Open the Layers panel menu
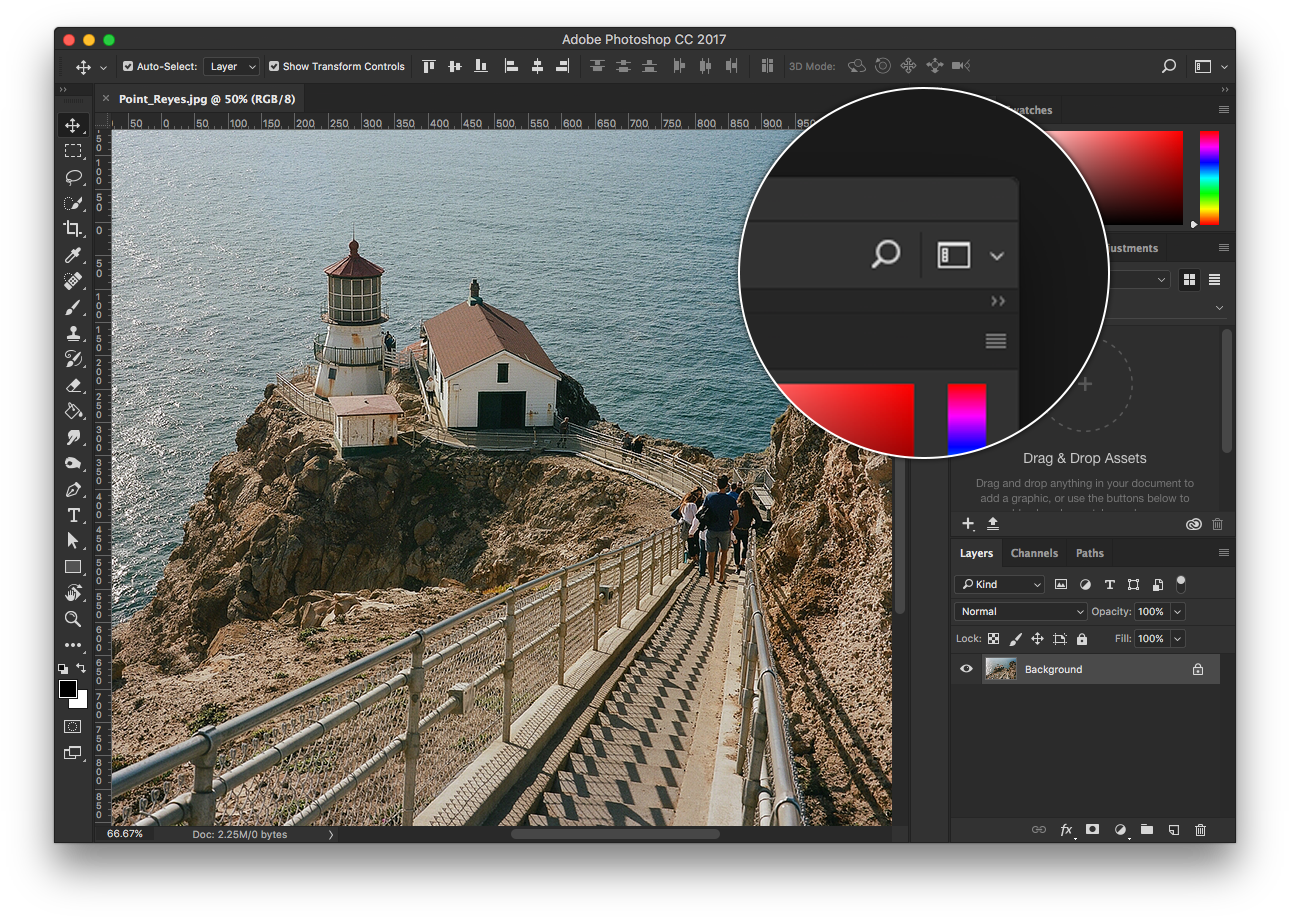Image resolution: width=1289 pixels, height=917 pixels. pyautogui.click(x=1224, y=552)
